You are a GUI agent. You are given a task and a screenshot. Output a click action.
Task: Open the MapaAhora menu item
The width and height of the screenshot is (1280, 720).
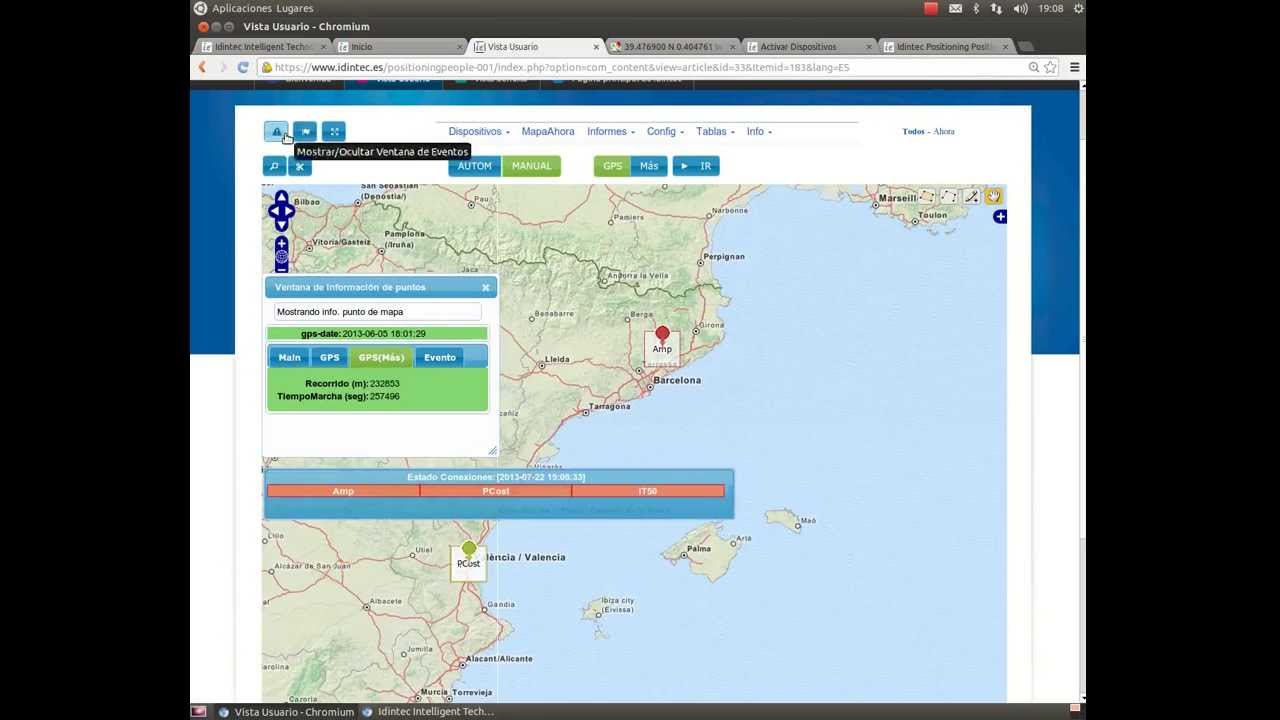pyautogui.click(x=548, y=132)
